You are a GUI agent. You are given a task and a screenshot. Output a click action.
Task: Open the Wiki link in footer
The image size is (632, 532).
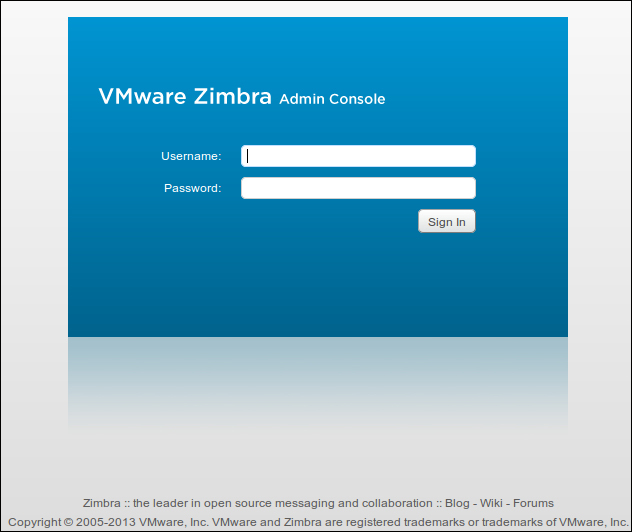click(491, 503)
